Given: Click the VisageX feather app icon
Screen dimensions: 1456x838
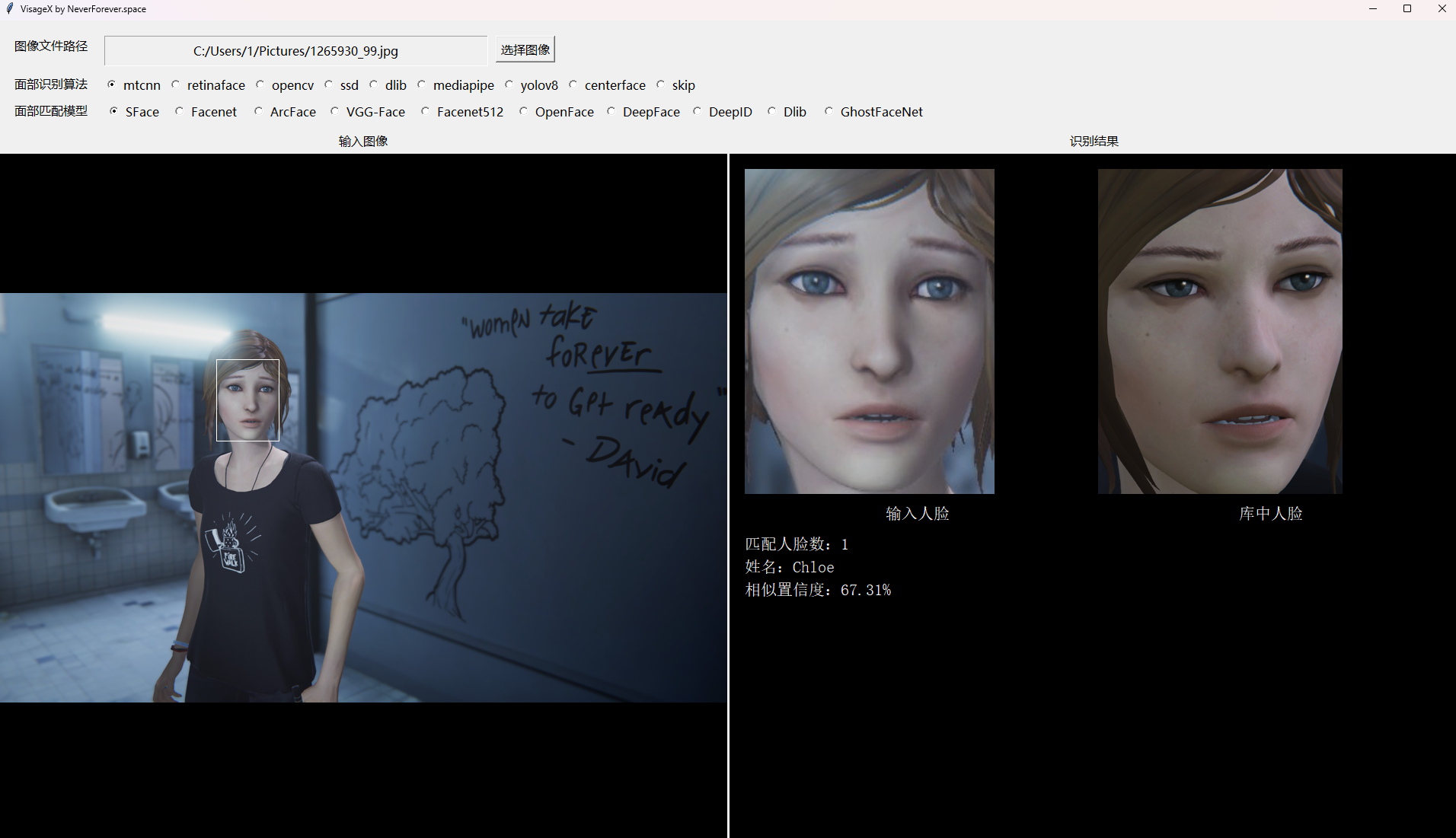Looking at the screenshot, I should pos(10,9).
